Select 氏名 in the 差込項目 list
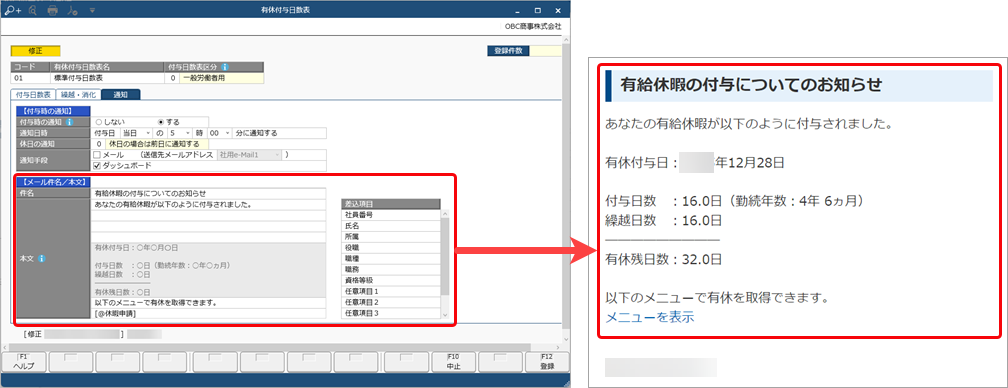 [x=390, y=225]
